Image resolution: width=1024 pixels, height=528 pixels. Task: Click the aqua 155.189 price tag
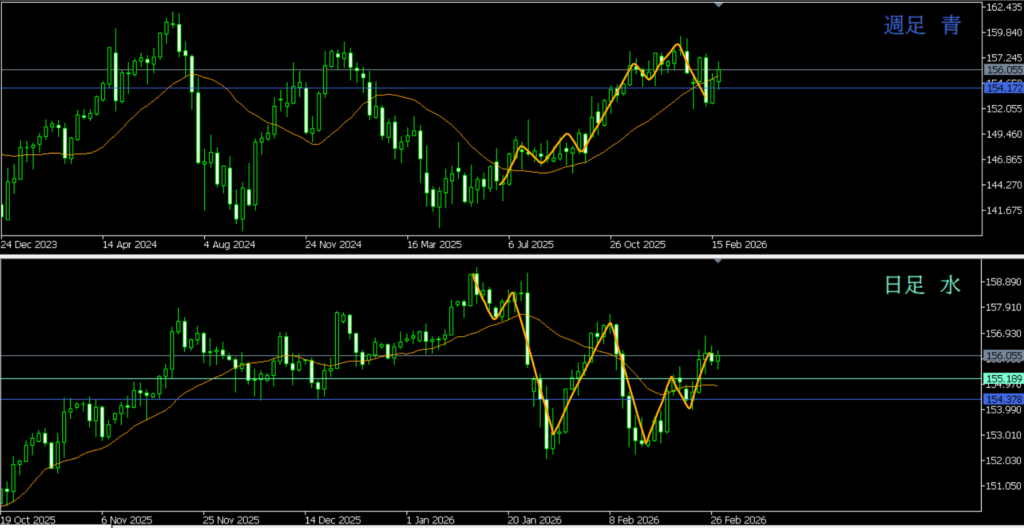1003,379
